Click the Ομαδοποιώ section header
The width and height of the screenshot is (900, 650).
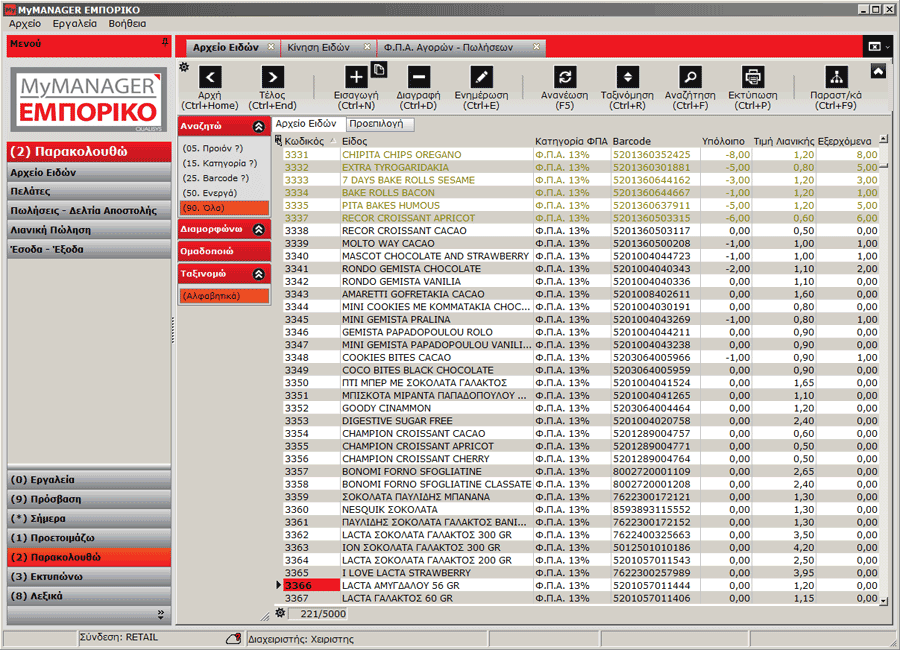(x=224, y=251)
